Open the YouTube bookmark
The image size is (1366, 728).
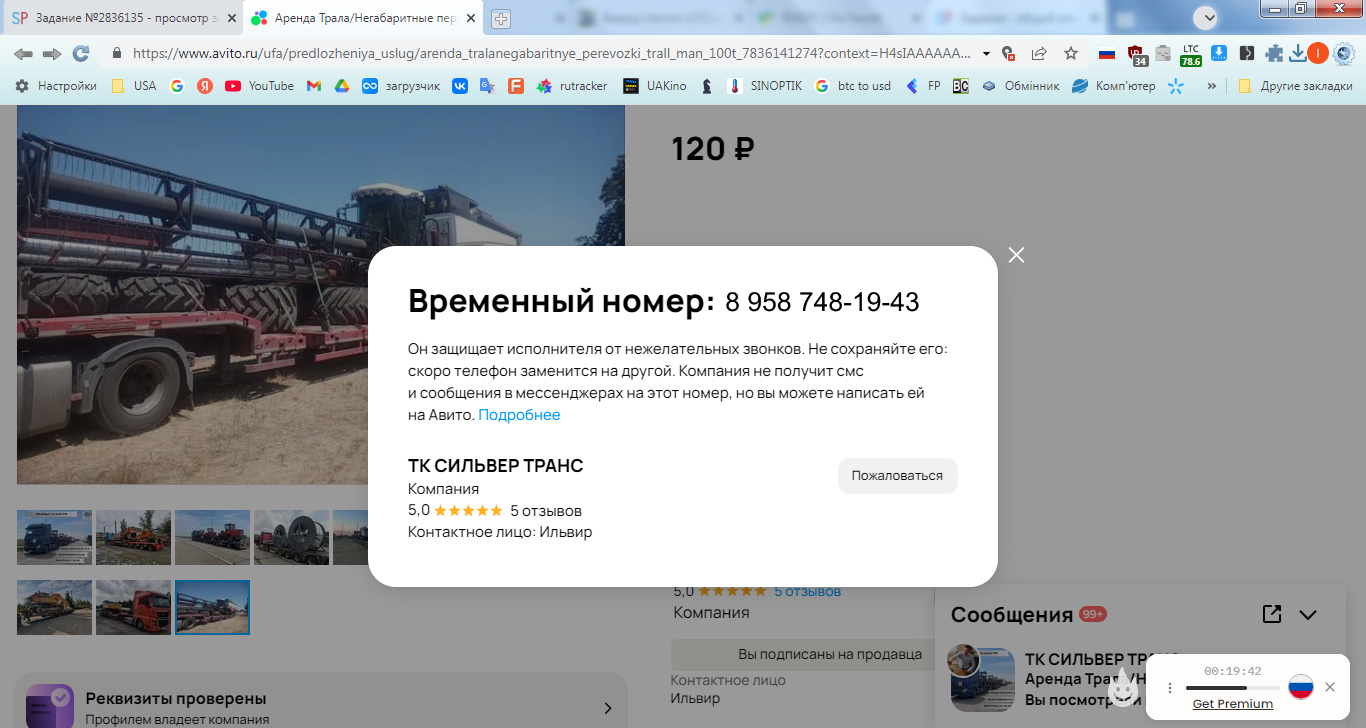click(260, 86)
